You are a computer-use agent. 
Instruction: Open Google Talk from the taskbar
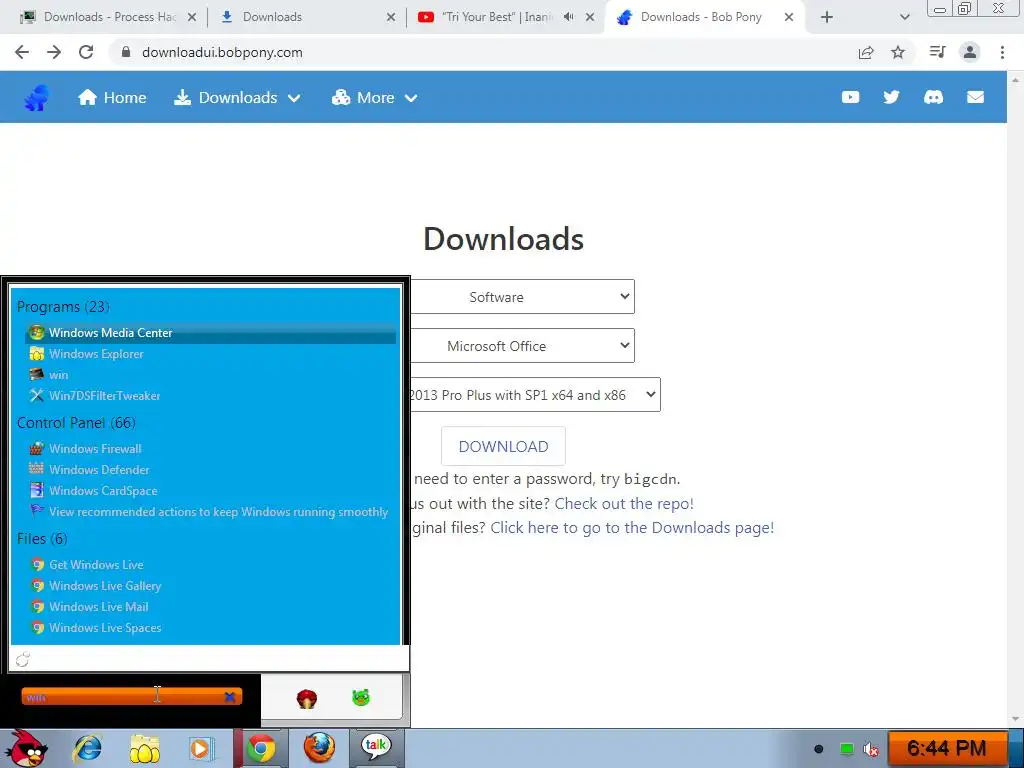click(376, 748)
